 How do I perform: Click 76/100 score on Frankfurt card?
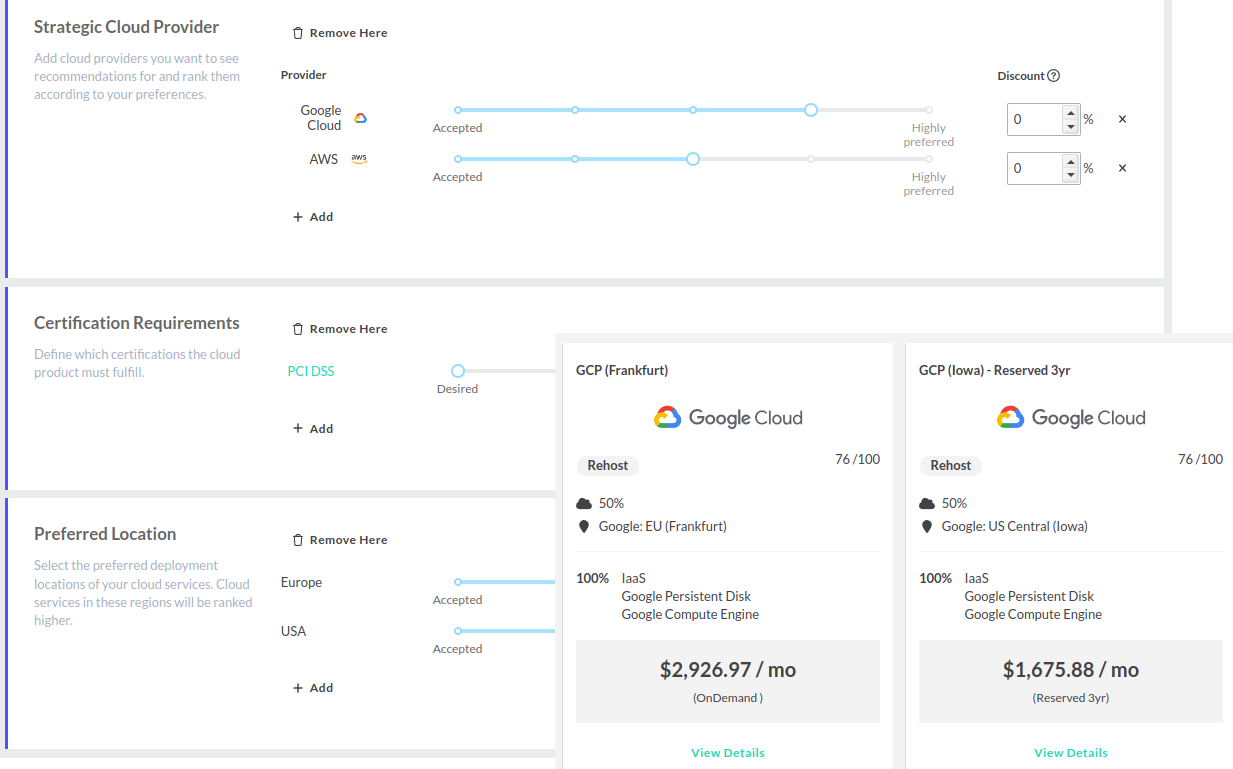[x=858, y=460]
